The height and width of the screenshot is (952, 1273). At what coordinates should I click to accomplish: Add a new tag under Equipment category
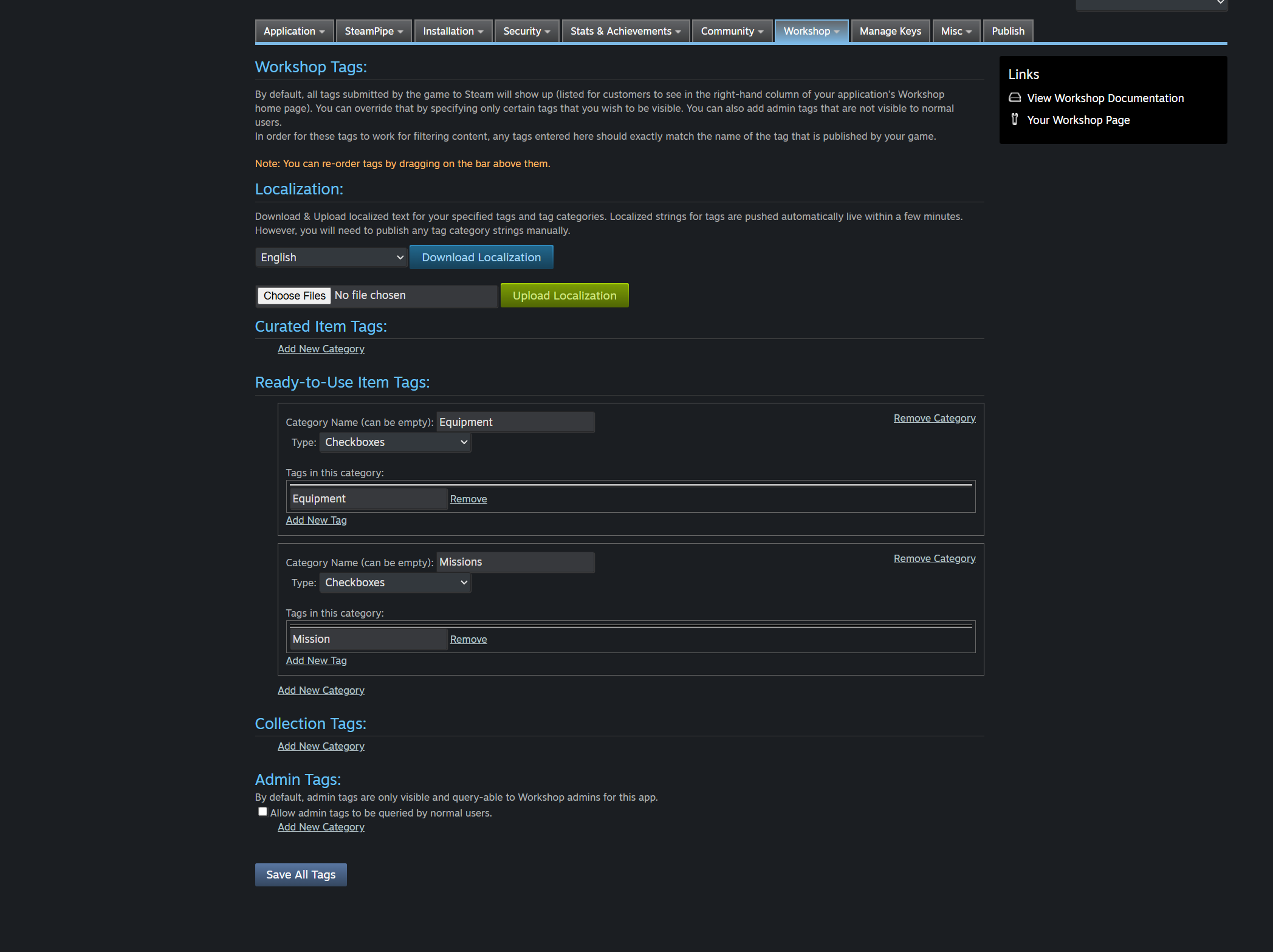pyautogui.click(x=316, y=520)
